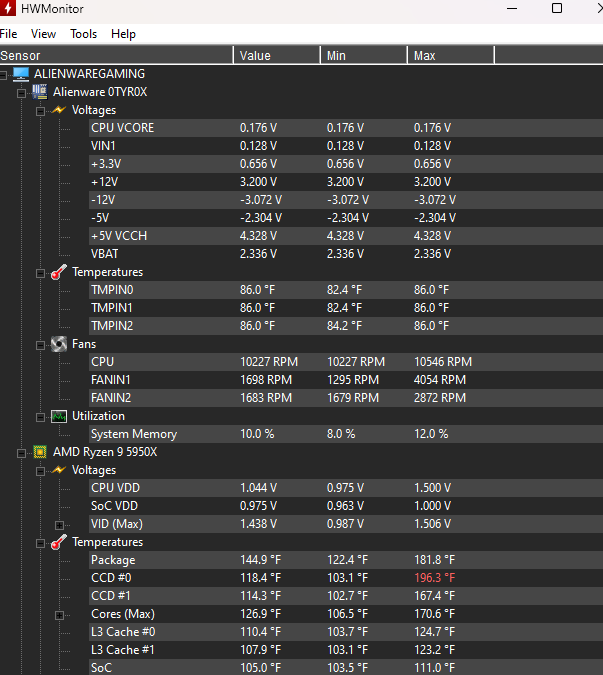
Task: Select the System Memory utilization row
Action: click(346, 434)
